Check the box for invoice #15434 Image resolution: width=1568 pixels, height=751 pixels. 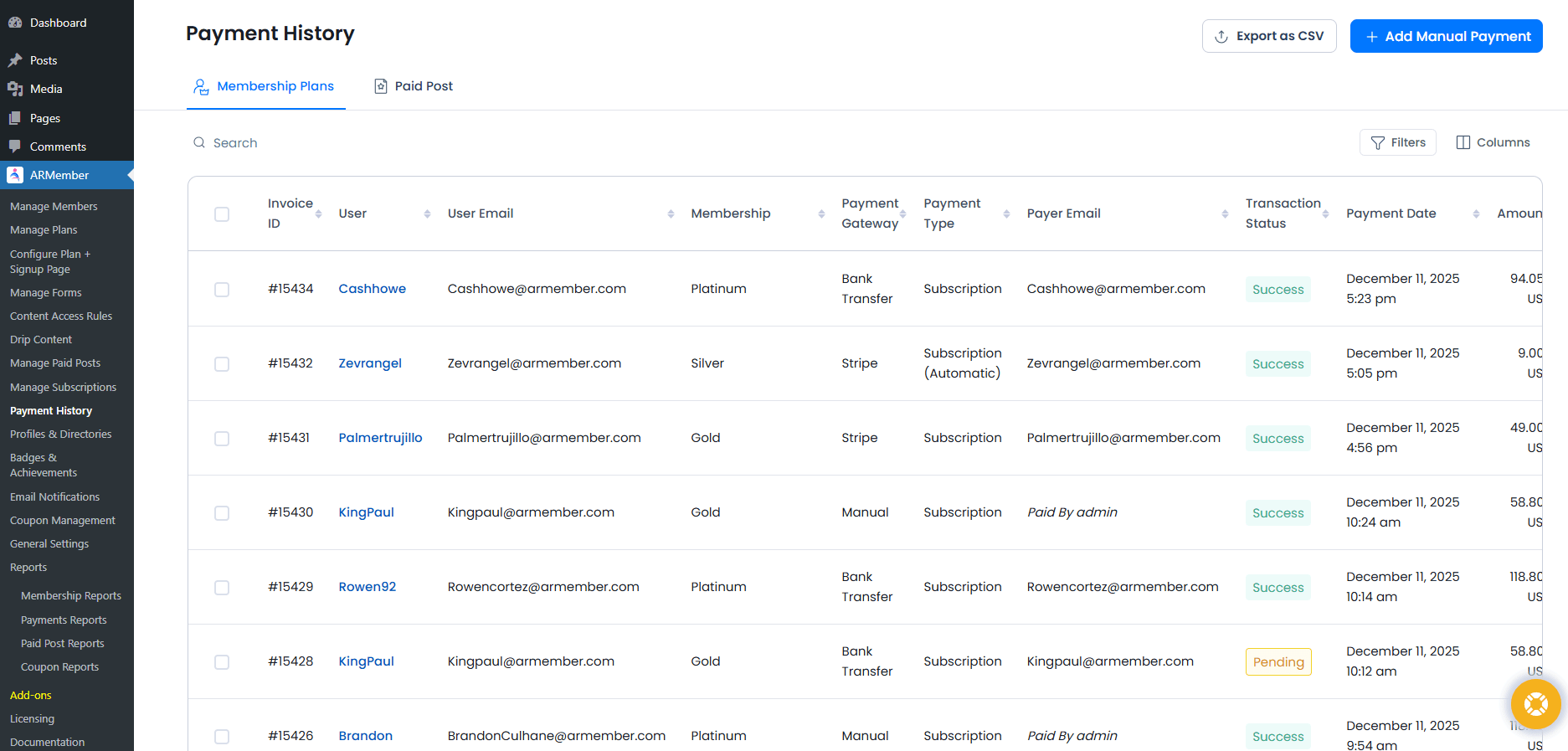[x=222, y=290]
